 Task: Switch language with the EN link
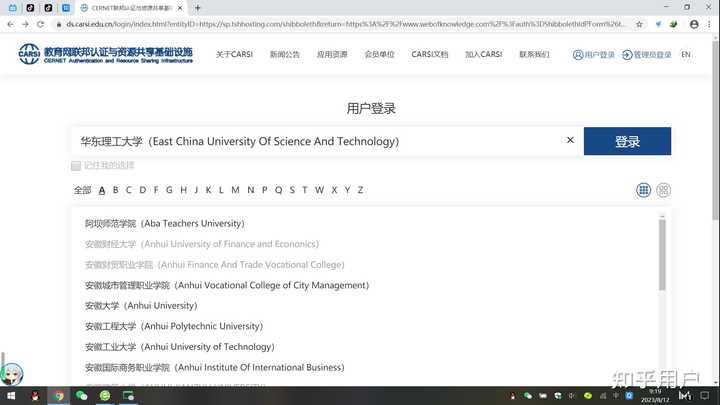686,55
